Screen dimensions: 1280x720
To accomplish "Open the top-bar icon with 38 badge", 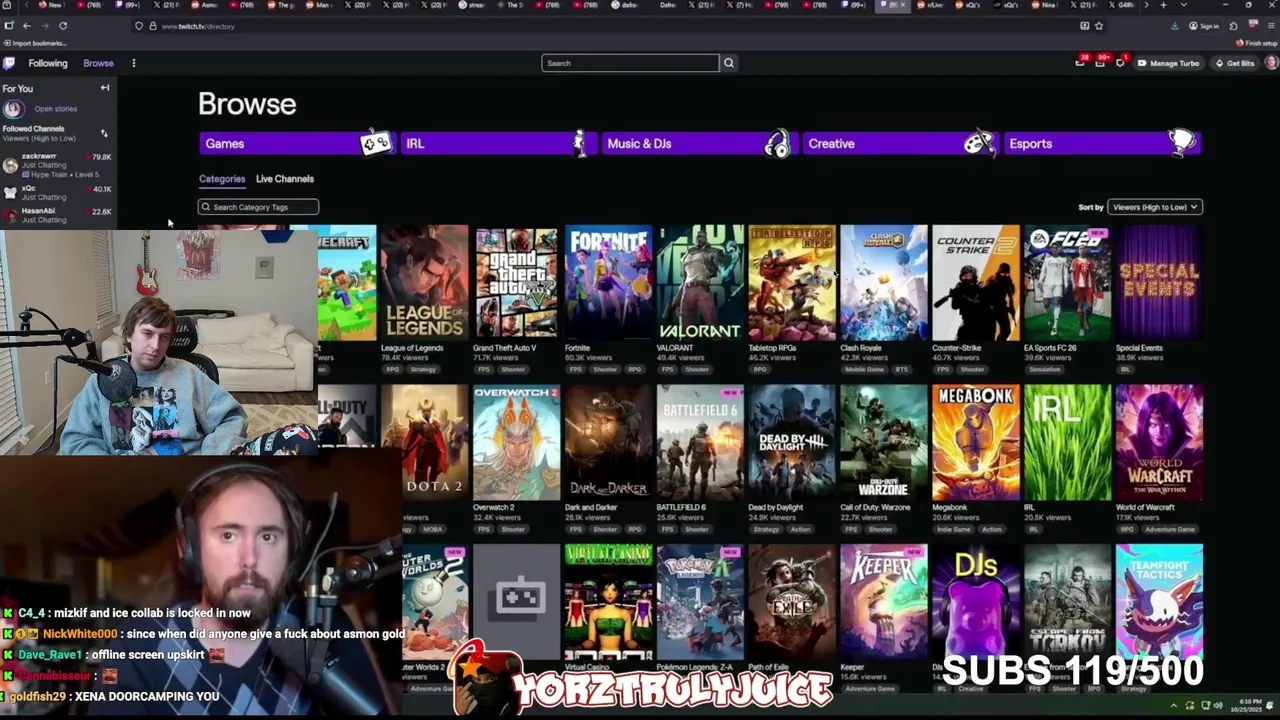I will point(1079,63).
